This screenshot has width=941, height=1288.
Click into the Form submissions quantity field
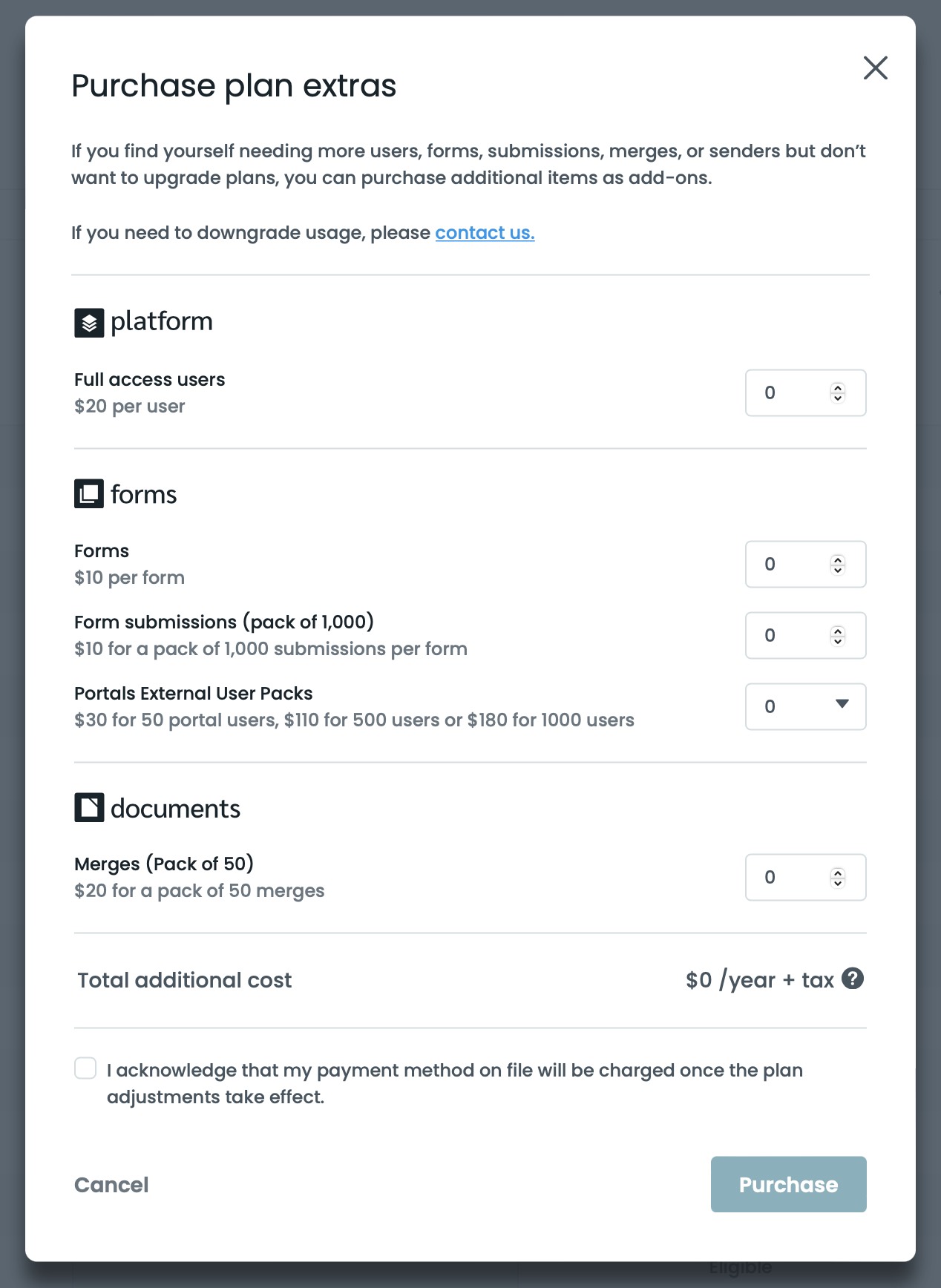pyautogui.click(x=787, y=636)
